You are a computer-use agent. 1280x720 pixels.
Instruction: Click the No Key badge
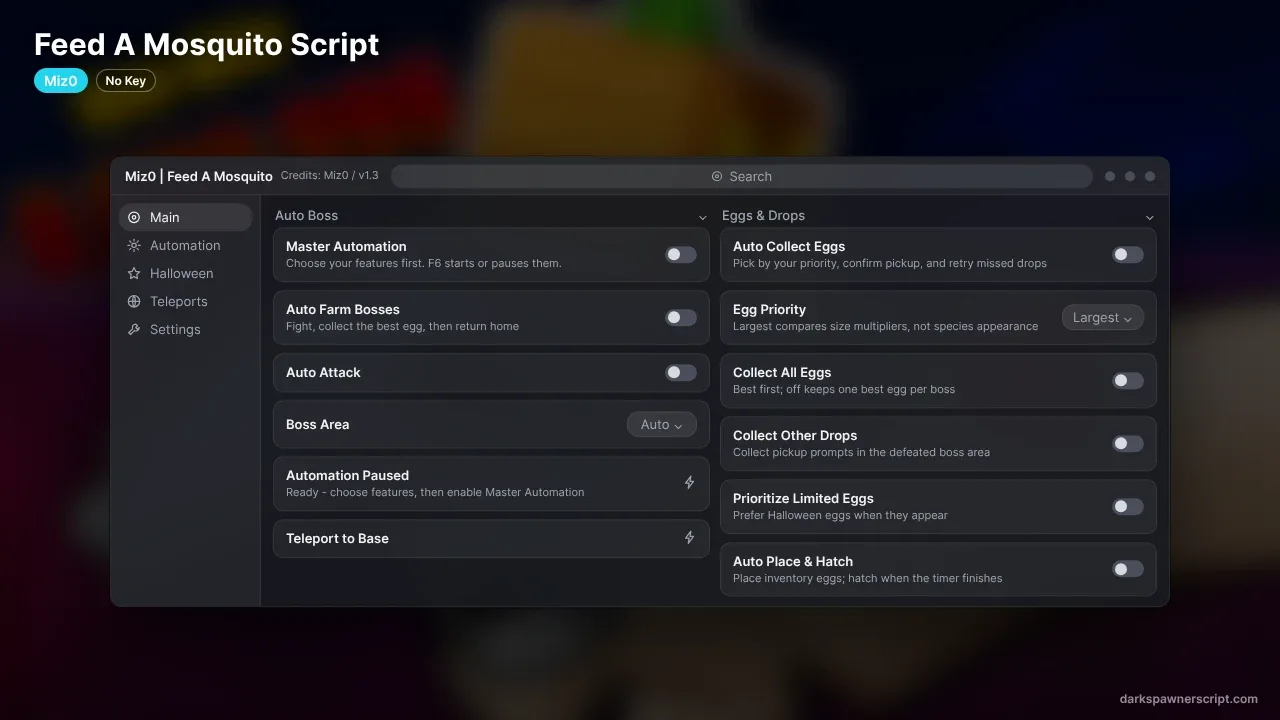tap(126, 81)
